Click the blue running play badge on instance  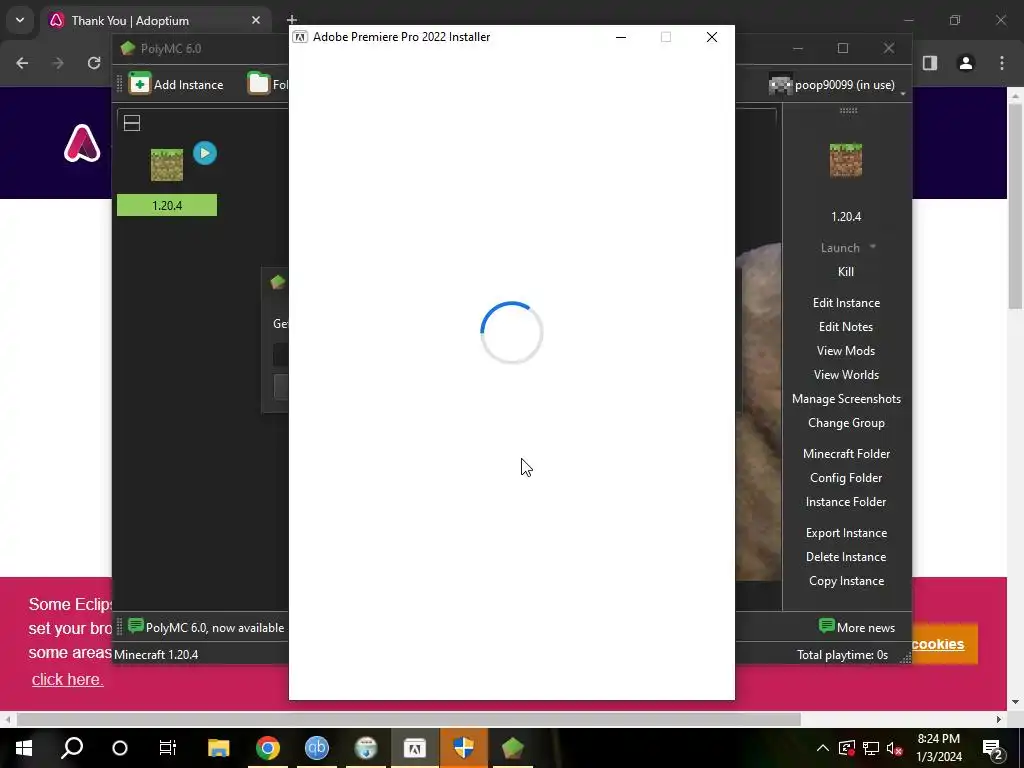point(205,153)
